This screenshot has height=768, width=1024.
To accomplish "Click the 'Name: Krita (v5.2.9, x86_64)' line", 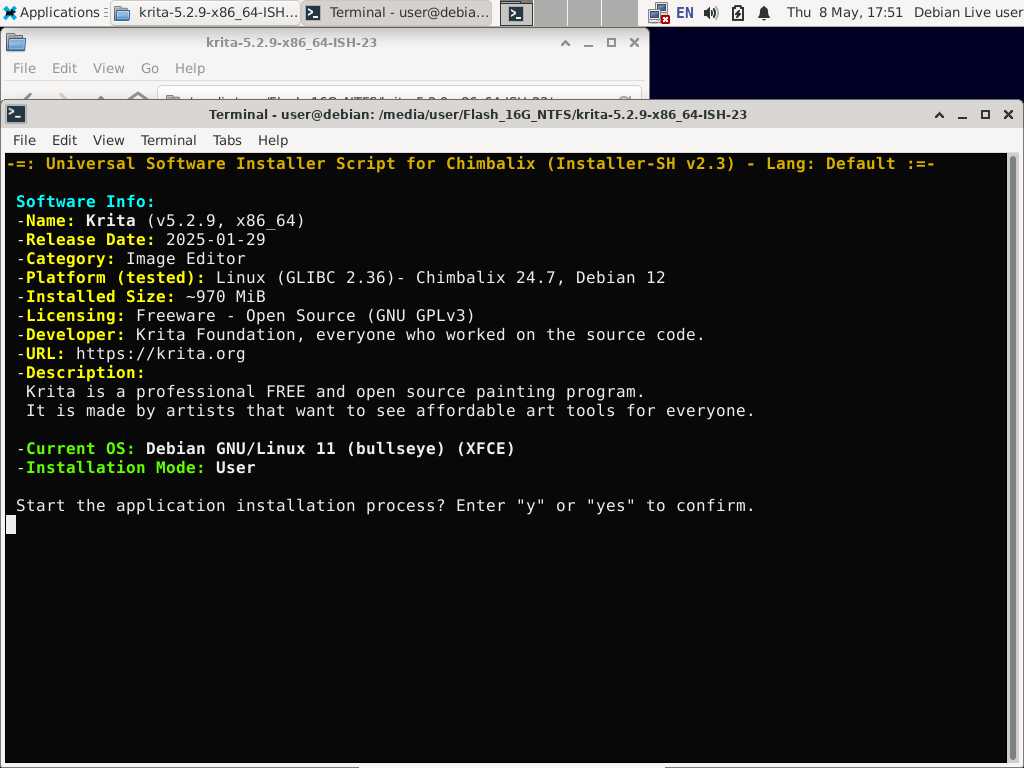I will tap(161, 221).
